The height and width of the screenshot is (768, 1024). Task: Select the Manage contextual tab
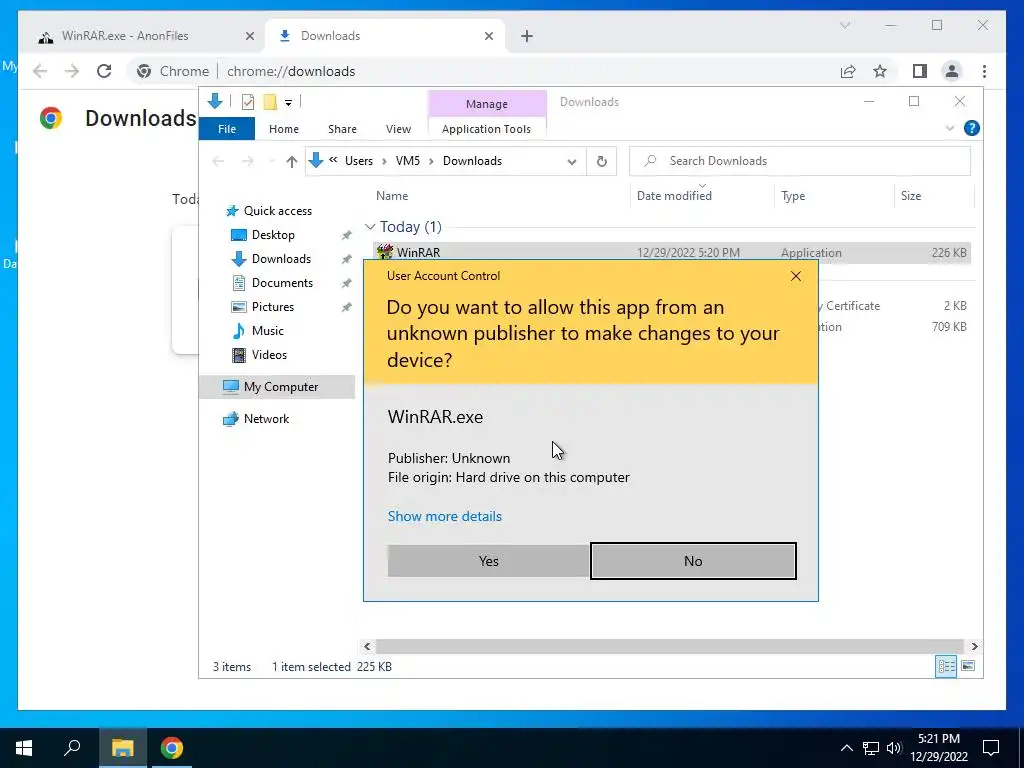[x=487, y=104]
